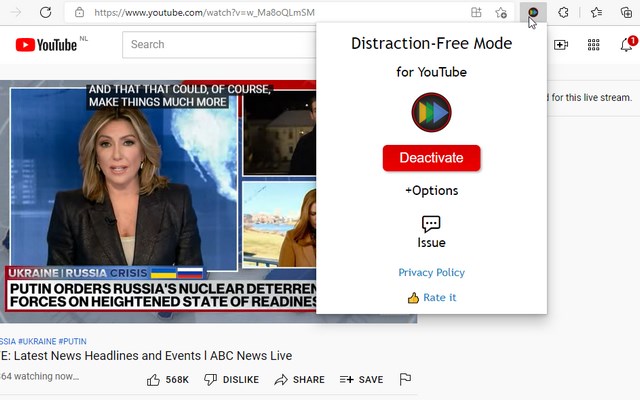Screen dimensions: 640x400
Task: Click the site lock icon in address bar
Action: 80,12
